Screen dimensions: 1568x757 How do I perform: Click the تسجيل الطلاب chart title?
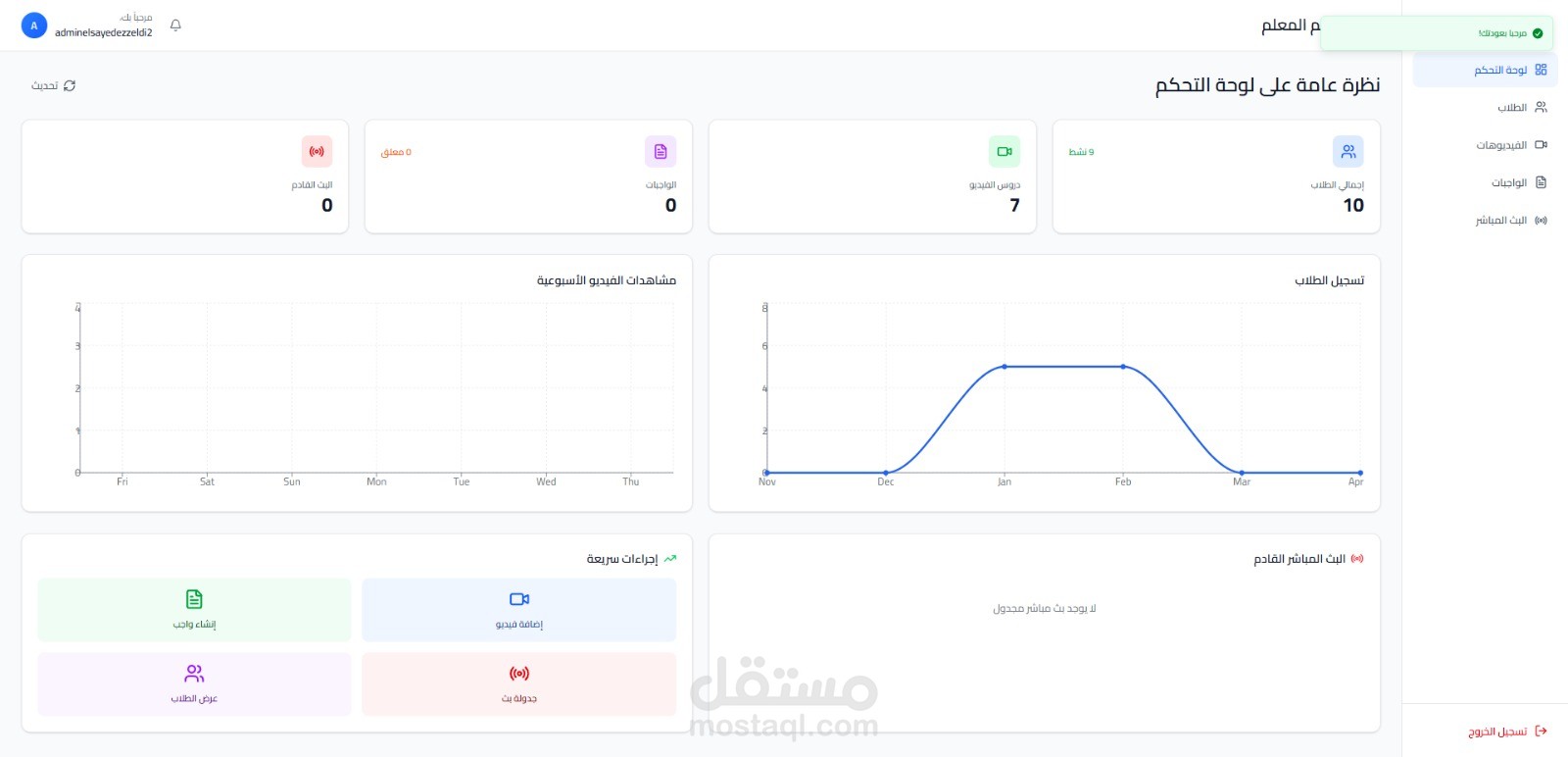pyautogui.click(x=1330, y=280)
